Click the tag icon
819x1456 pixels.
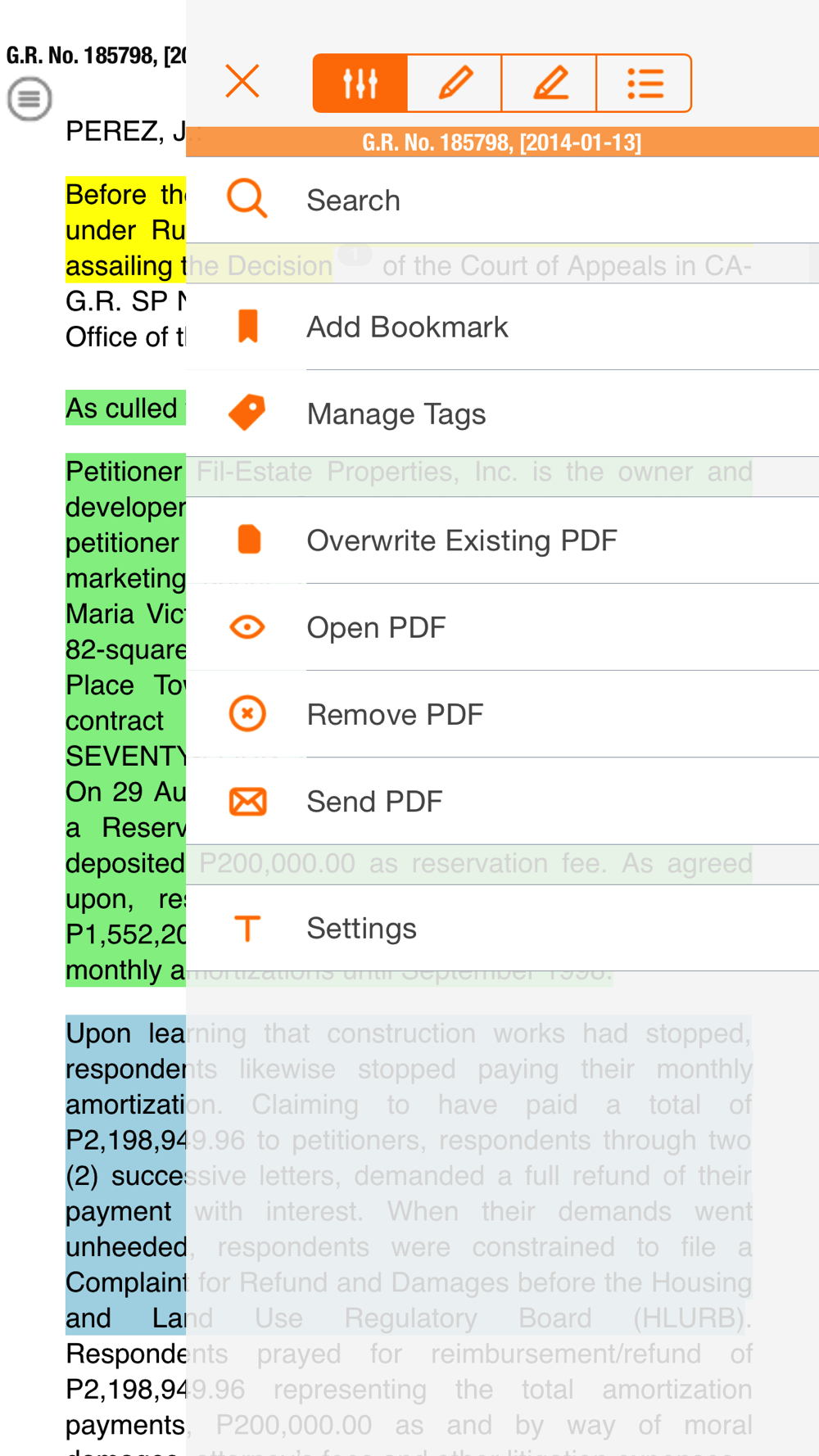click(x=247, y=413)
